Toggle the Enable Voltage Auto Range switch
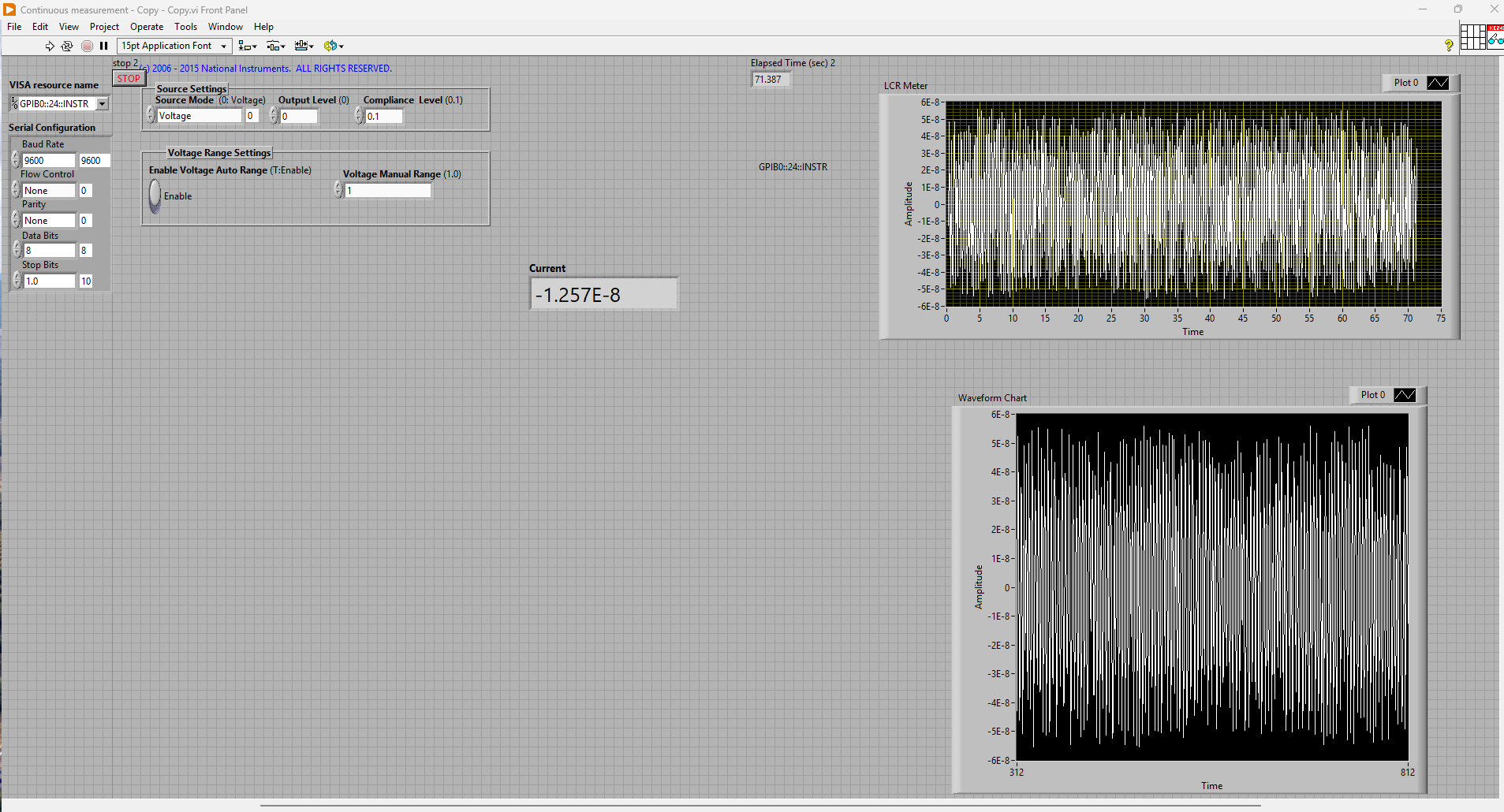This screenshot has height=812, width=1504. [155, 196]
